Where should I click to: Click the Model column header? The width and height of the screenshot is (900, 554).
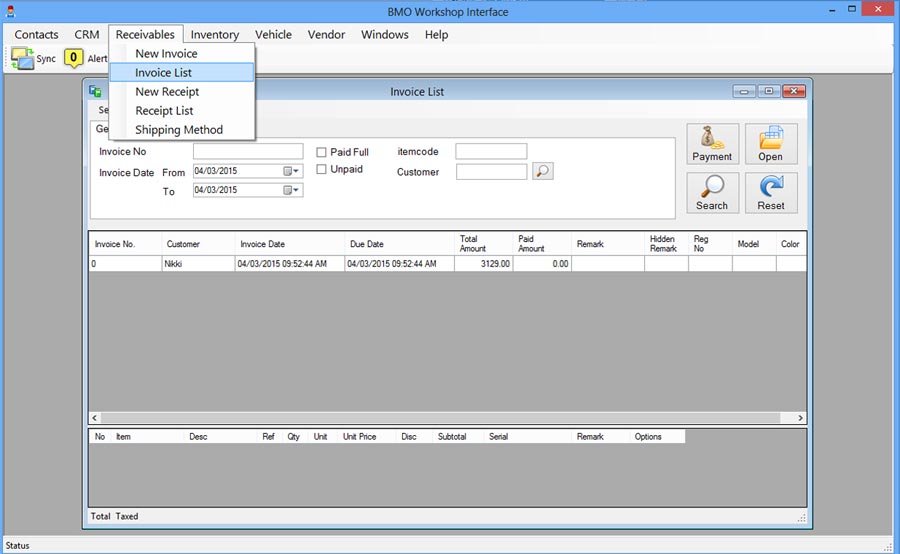754,244
